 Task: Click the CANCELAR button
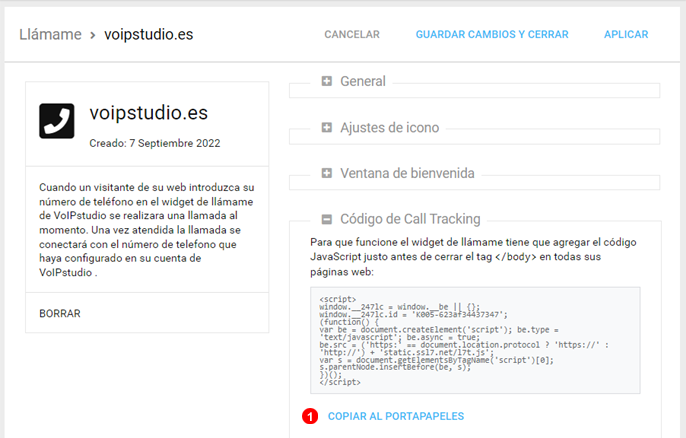pyautogui.click(x=352, y=34)
